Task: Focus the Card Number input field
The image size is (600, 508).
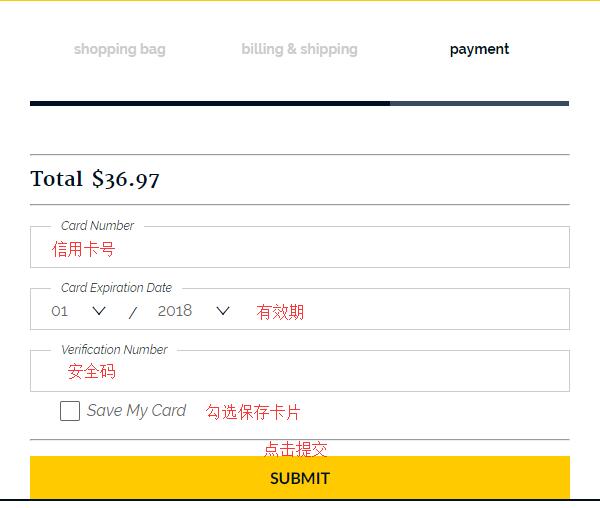Action: click(x=300, y=247)
